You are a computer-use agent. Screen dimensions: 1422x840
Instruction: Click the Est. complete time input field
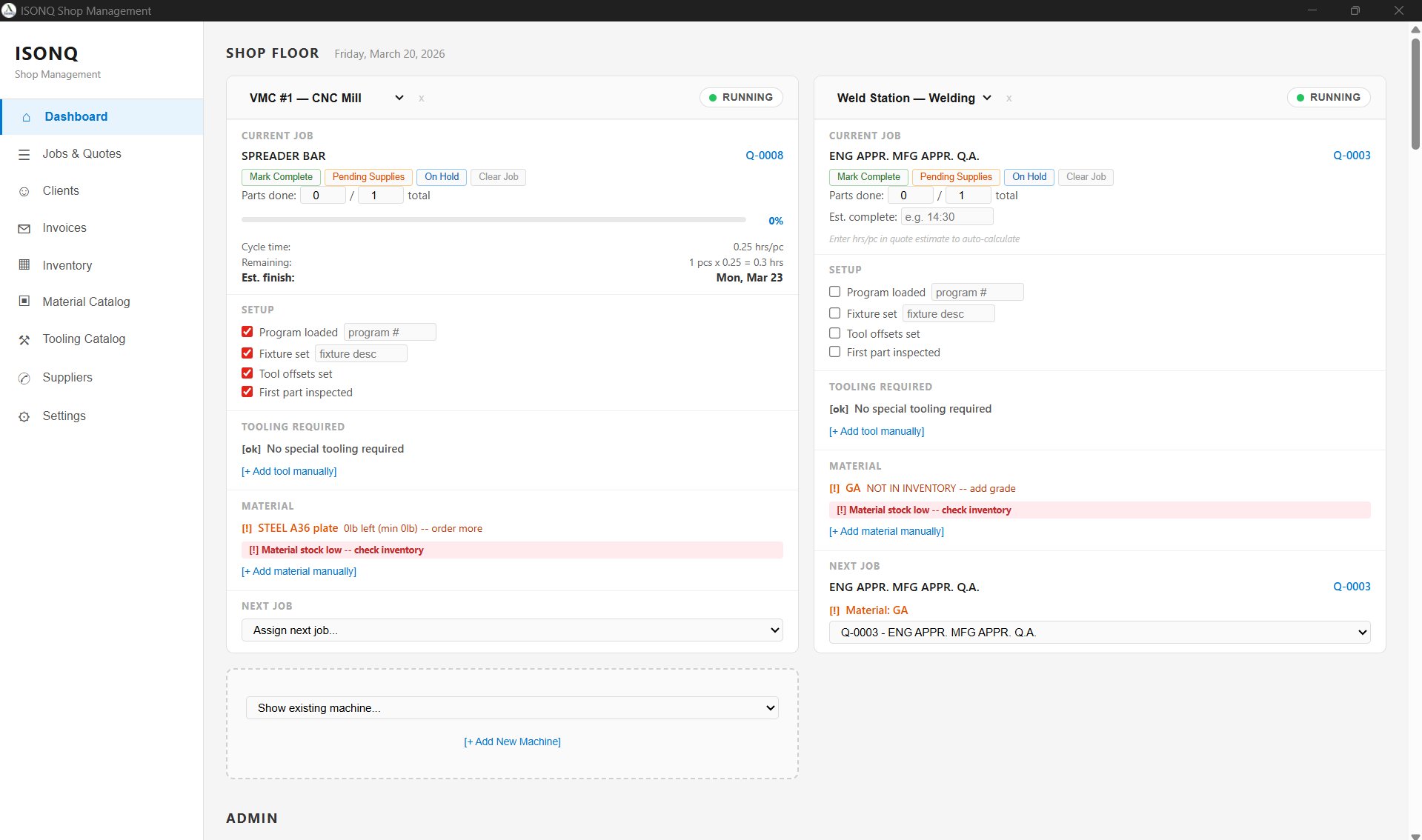946,217
